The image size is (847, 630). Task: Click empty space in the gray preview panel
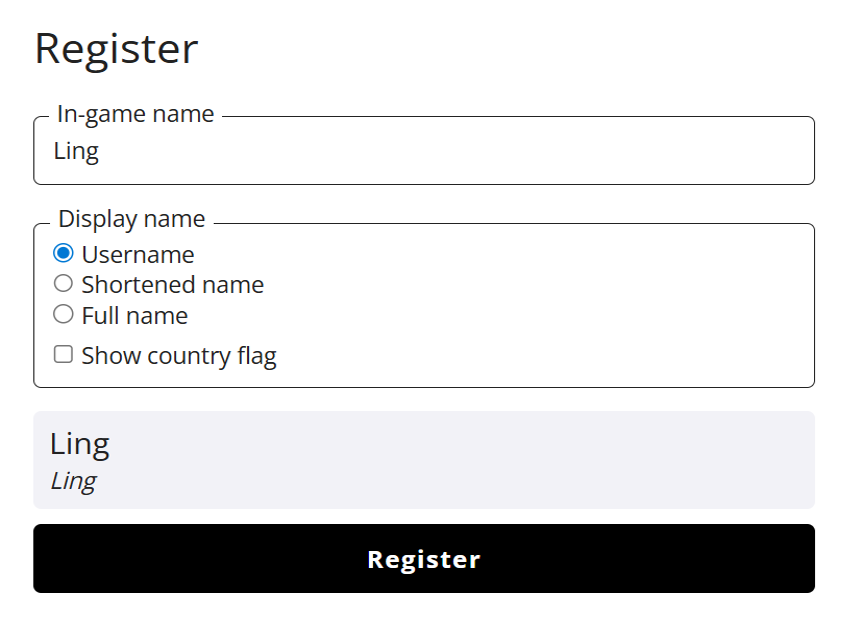tap(500, 460)
